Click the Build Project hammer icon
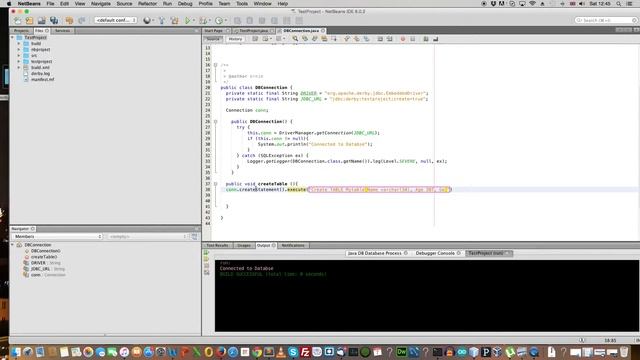640x360 pixels. (x=162, y=20)
